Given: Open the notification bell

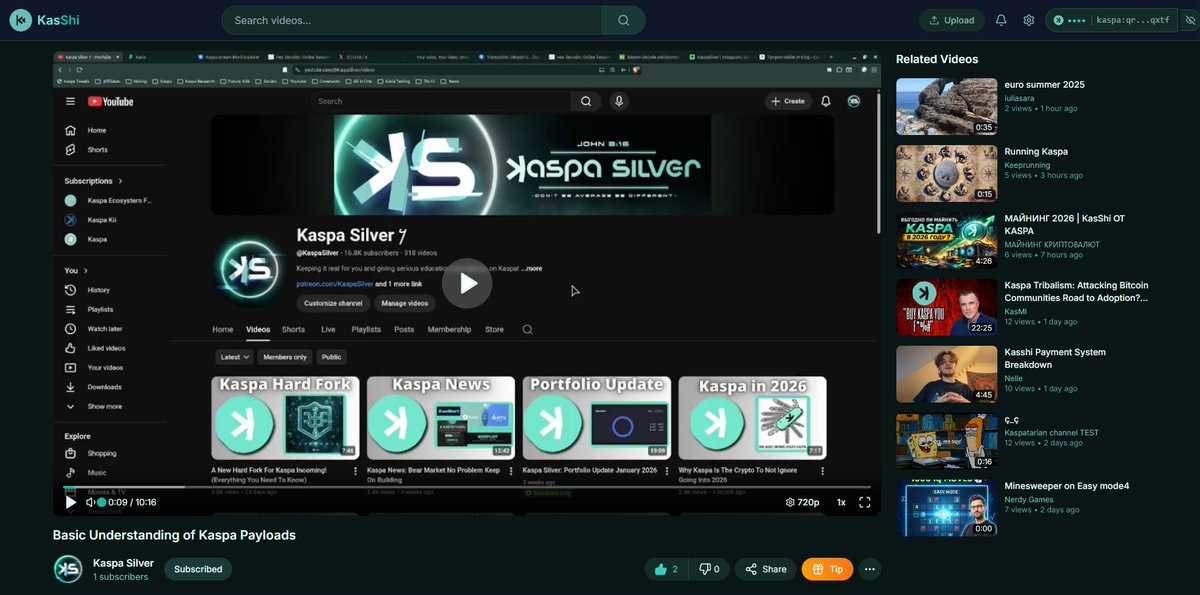Looking at the screenshot, I should [999, 19].
